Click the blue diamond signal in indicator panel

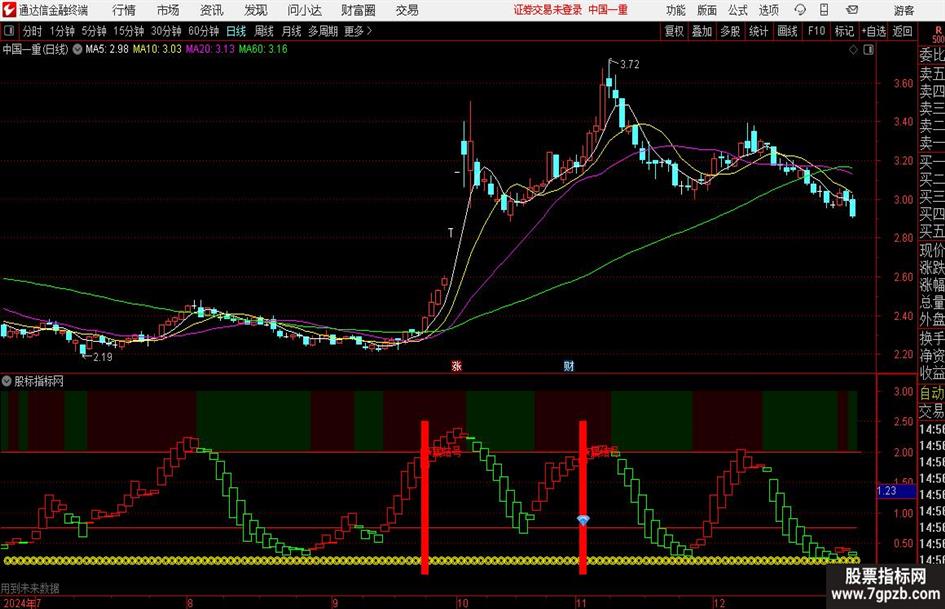click(583, 519)
